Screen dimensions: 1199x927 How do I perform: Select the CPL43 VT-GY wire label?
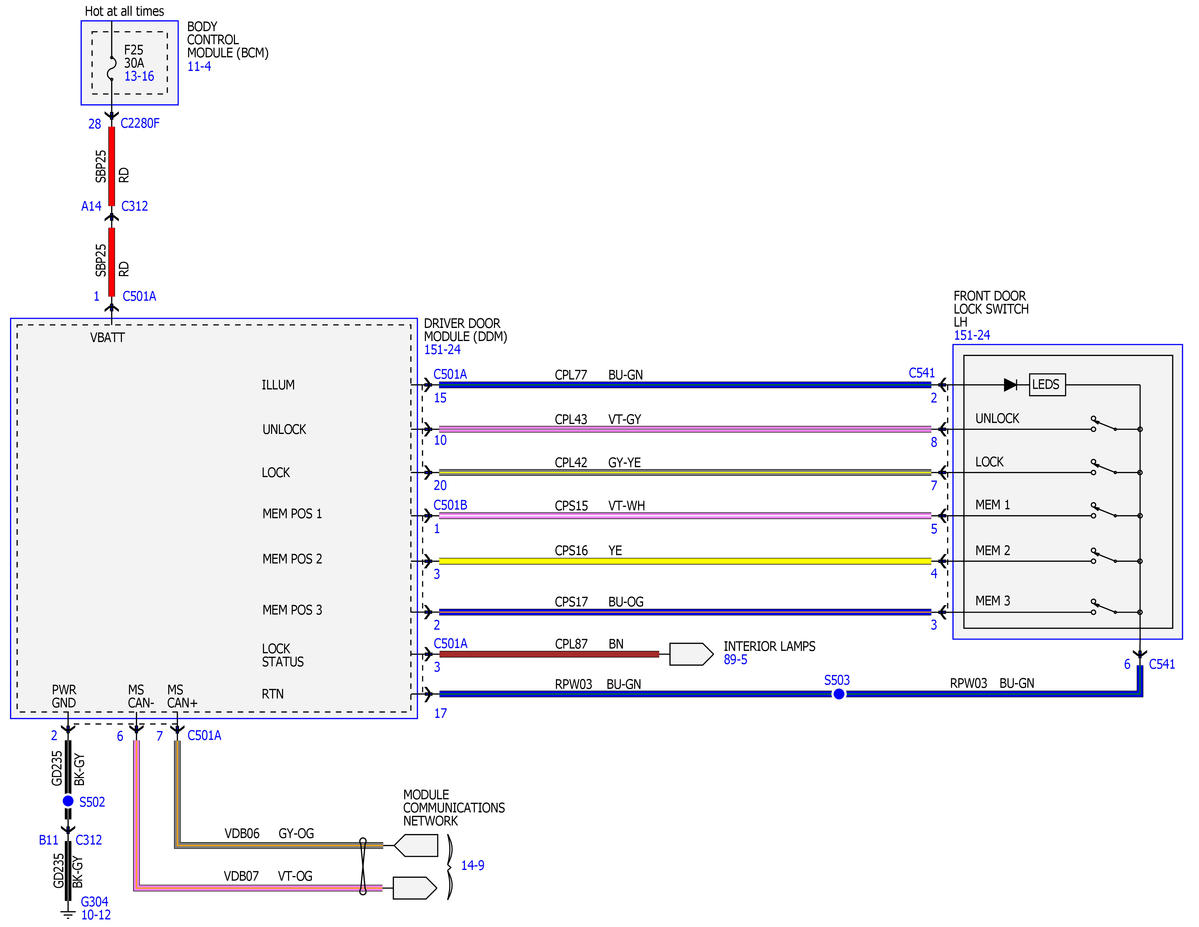coord(598,419)
